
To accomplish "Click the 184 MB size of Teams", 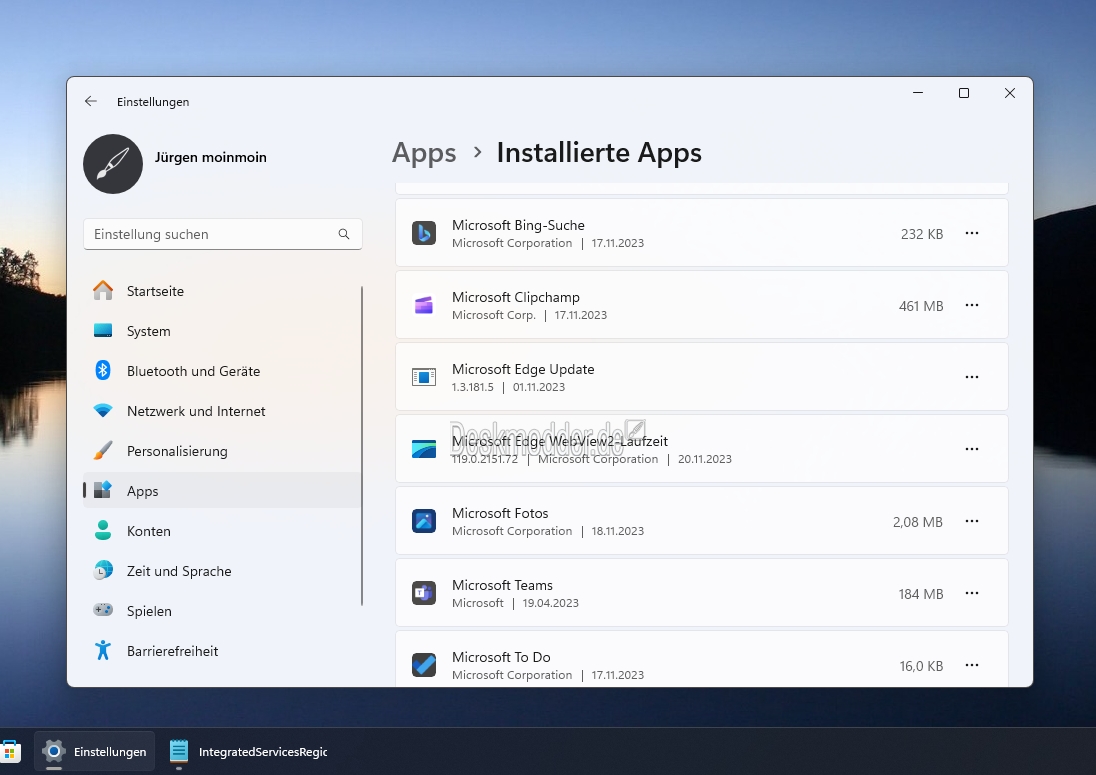I will point(921,594).
